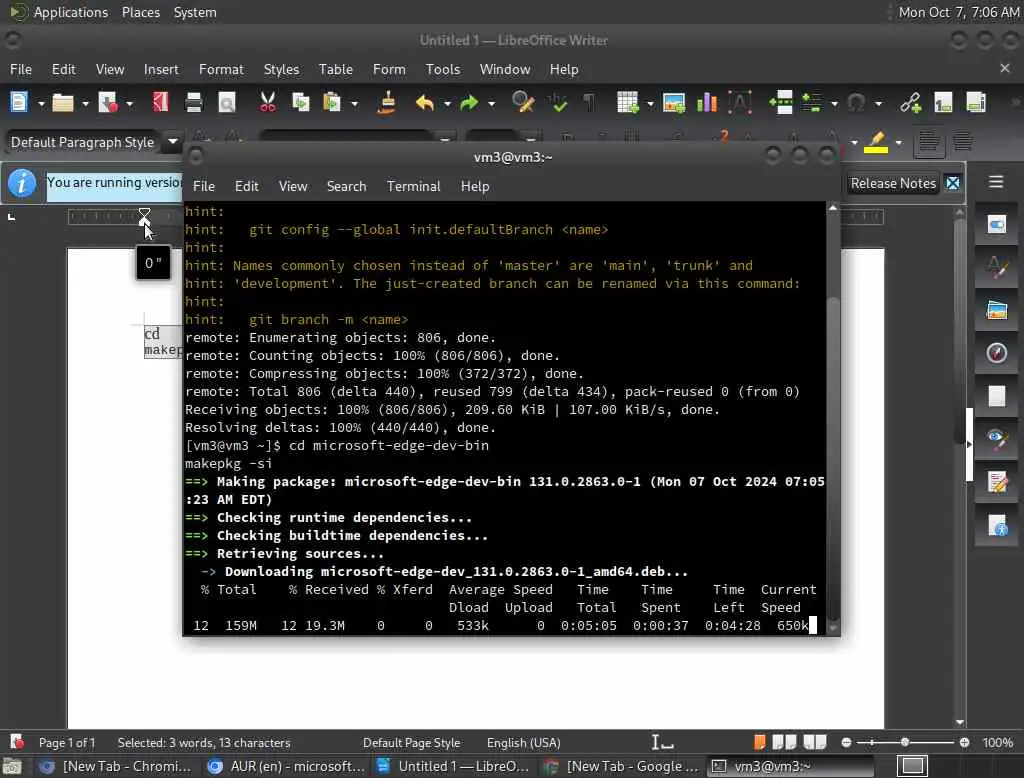Open sidebar Properties deck icon
Viewport: 1024px width, 778px height.
pyautogui.click(x=996, y=225)
